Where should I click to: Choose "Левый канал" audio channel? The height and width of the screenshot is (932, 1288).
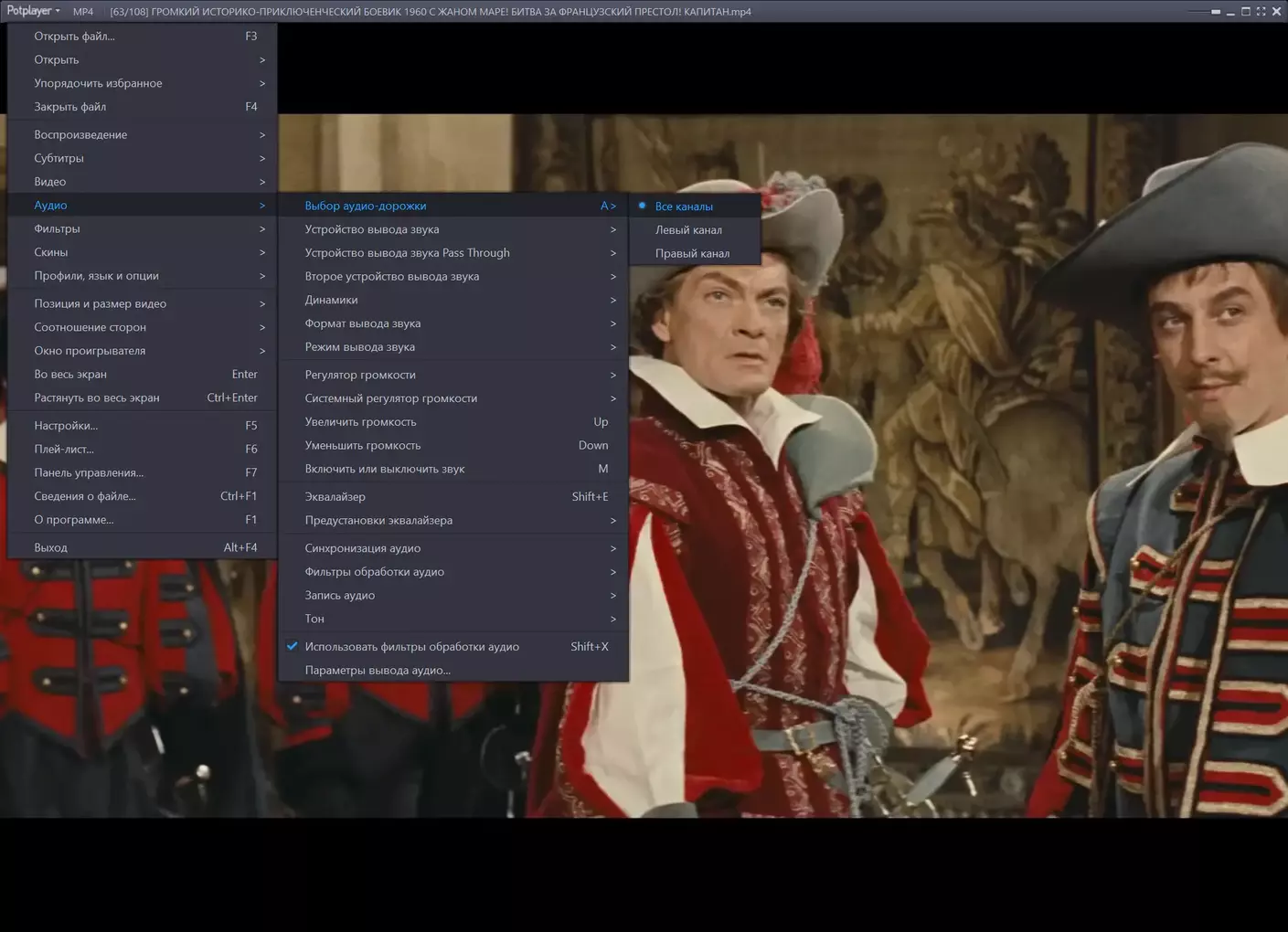(688, 230)
